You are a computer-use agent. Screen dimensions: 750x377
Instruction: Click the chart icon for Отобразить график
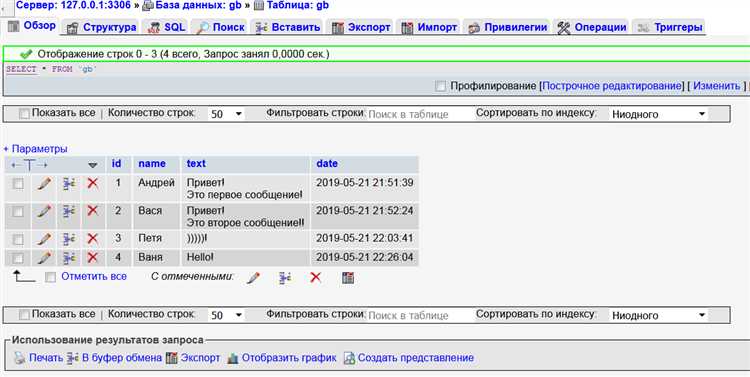(233, 358)
